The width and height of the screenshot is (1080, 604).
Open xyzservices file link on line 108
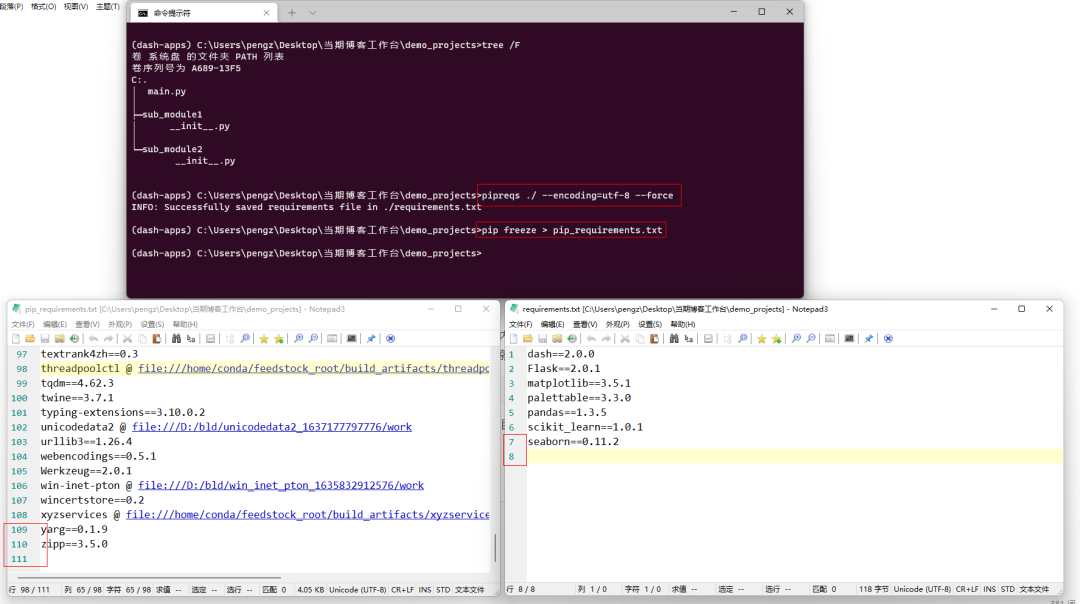pos(307,514)
